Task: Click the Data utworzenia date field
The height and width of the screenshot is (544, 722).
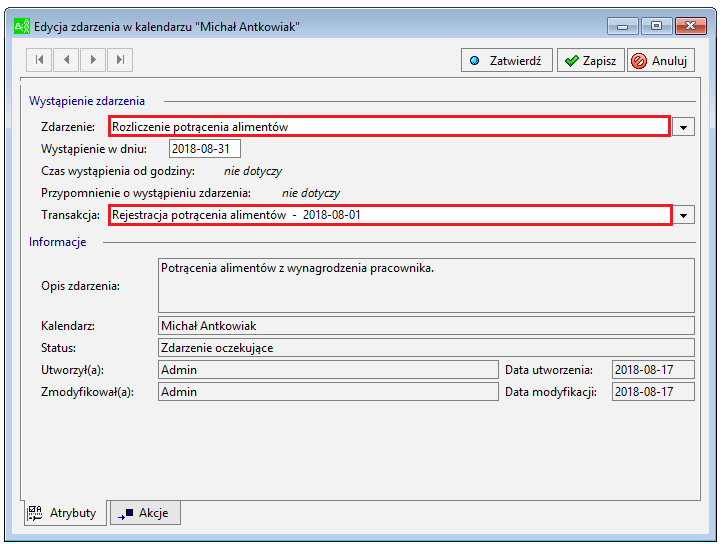Action: [x=653, y=370]
